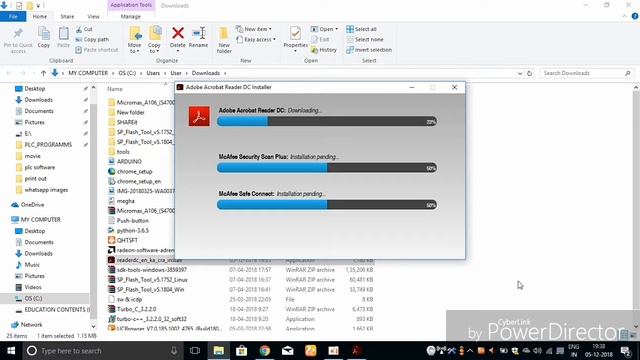Viewport: 640px width, 360px height.
Task: Click Invert selection in the ribbon
Action: click(369, 50)
